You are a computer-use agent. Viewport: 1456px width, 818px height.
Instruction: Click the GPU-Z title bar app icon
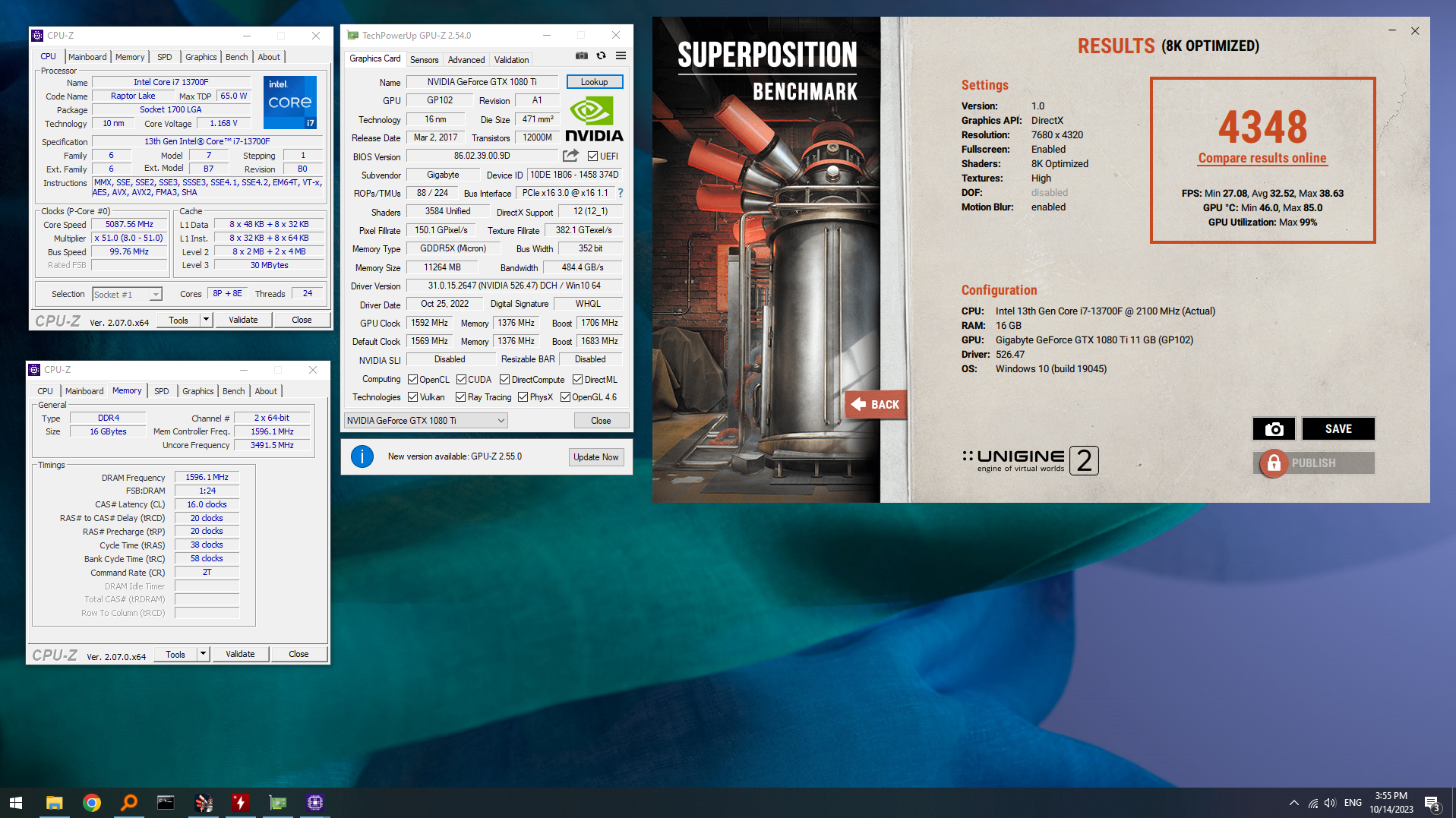[x=352, y=36]
